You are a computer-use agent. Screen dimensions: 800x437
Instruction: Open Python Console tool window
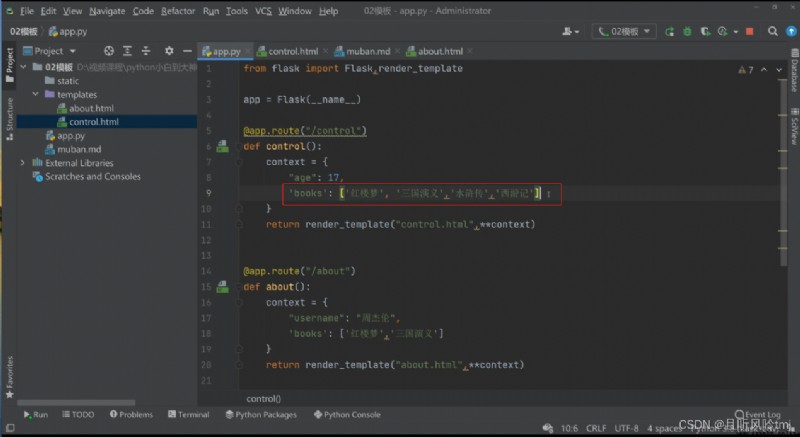point(347,415)
